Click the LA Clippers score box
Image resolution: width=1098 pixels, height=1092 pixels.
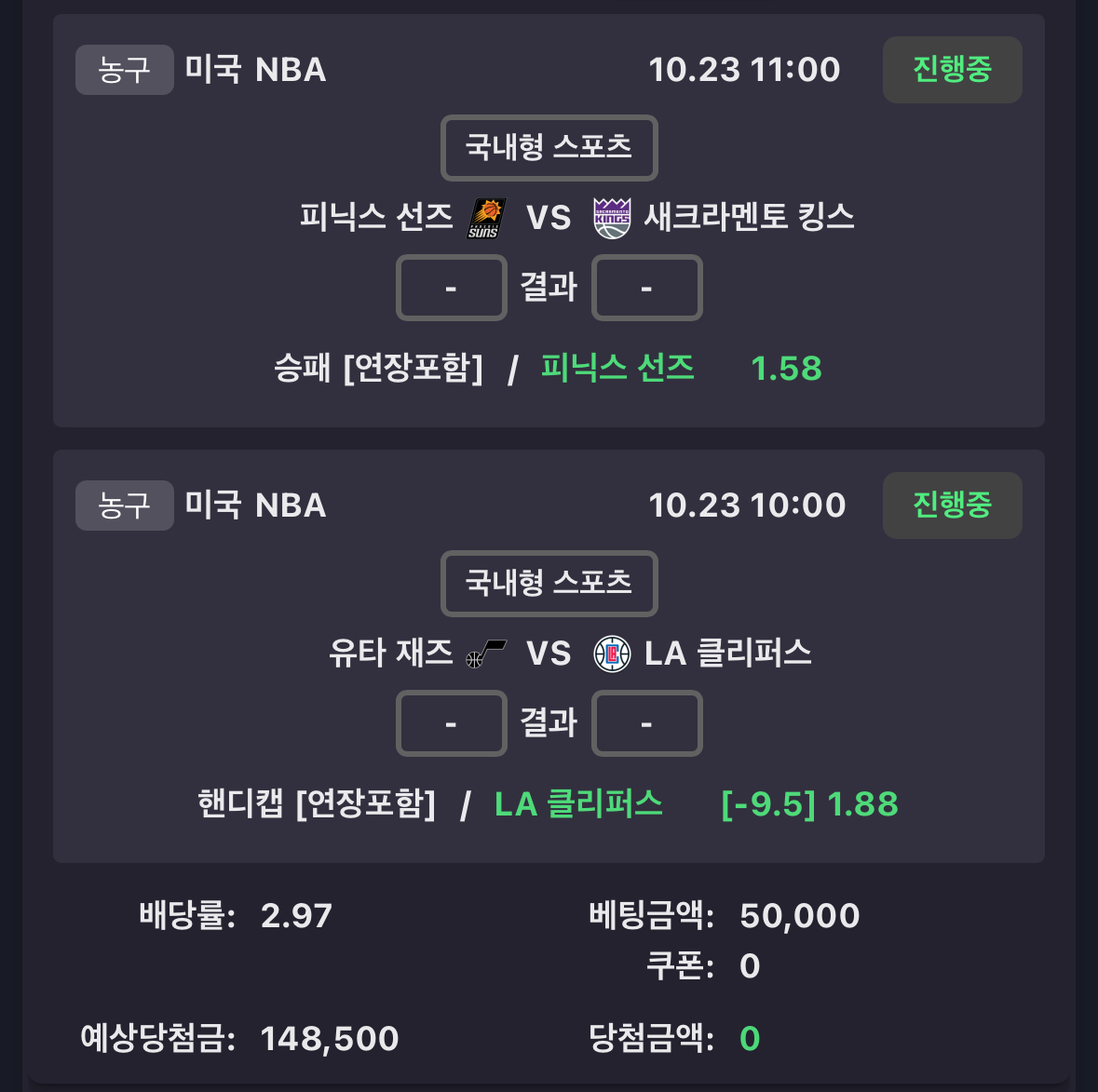tap(646, 723)
